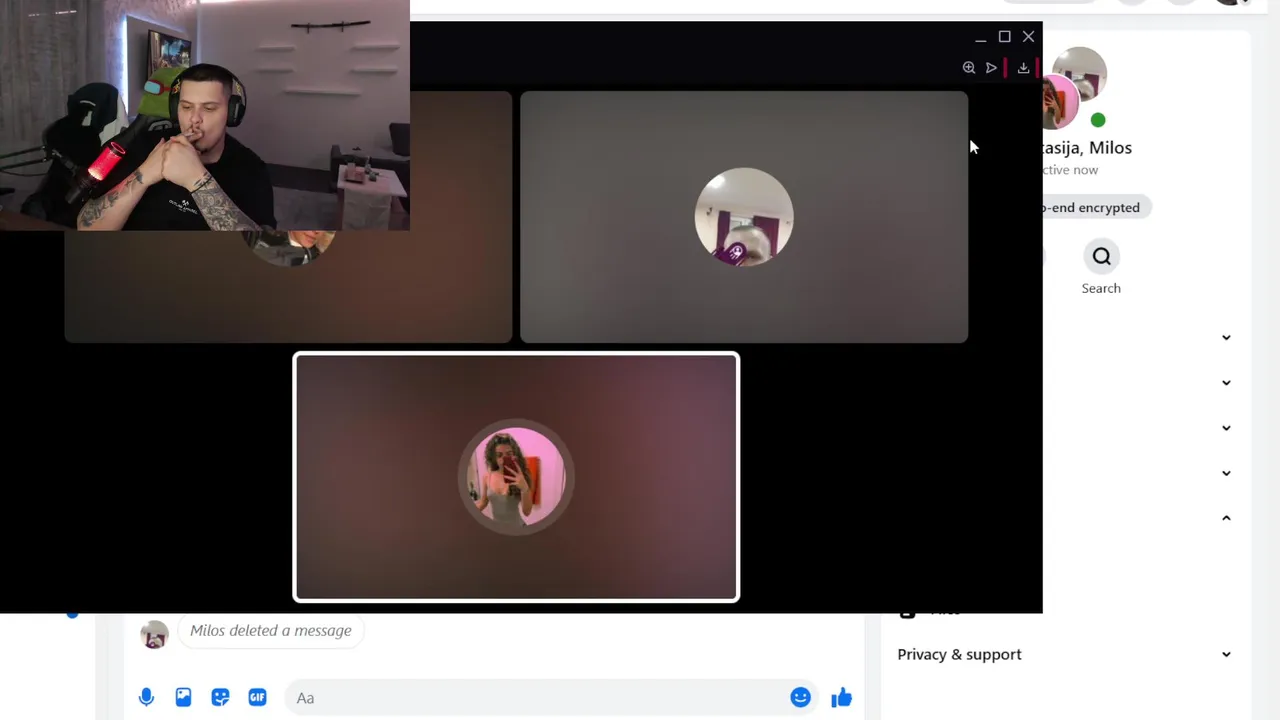Open the GIF picker icon

pos(257,697)
